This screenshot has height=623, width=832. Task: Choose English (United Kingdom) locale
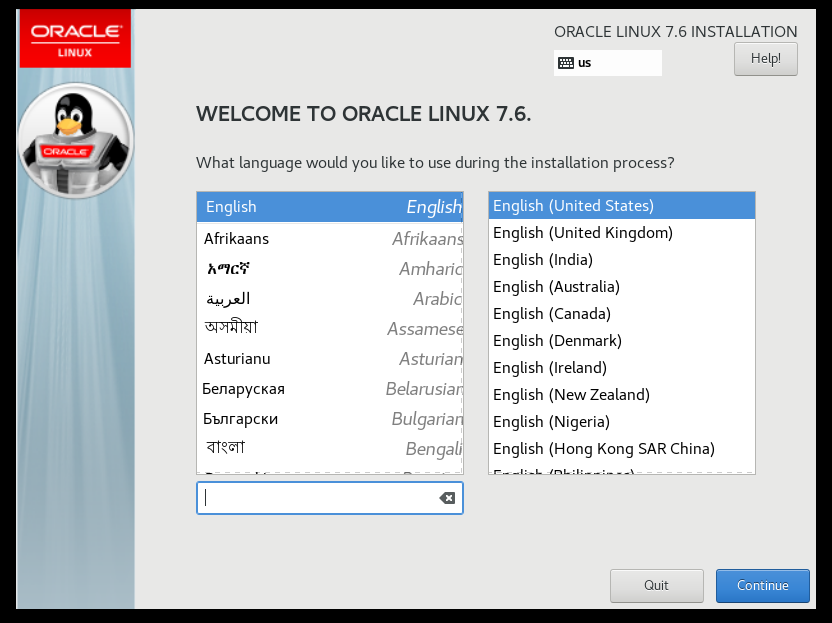[x=622, y=233]
